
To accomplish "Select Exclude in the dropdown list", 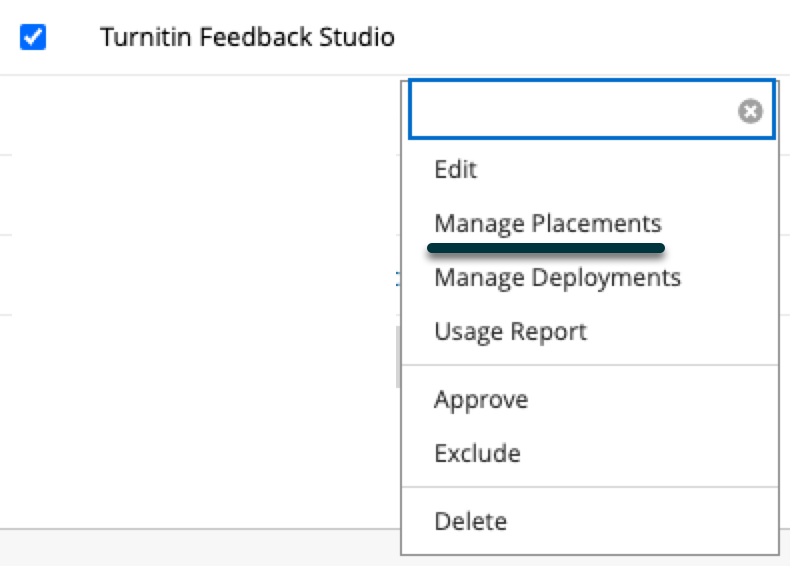I will [477, 453].
